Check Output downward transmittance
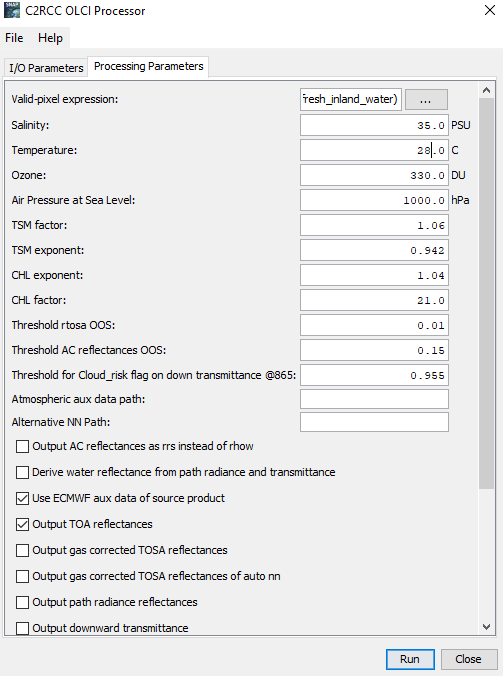Image resolution: width=503 pixels, height=676 pixels. pyautogui.click(x=22, y=628)
